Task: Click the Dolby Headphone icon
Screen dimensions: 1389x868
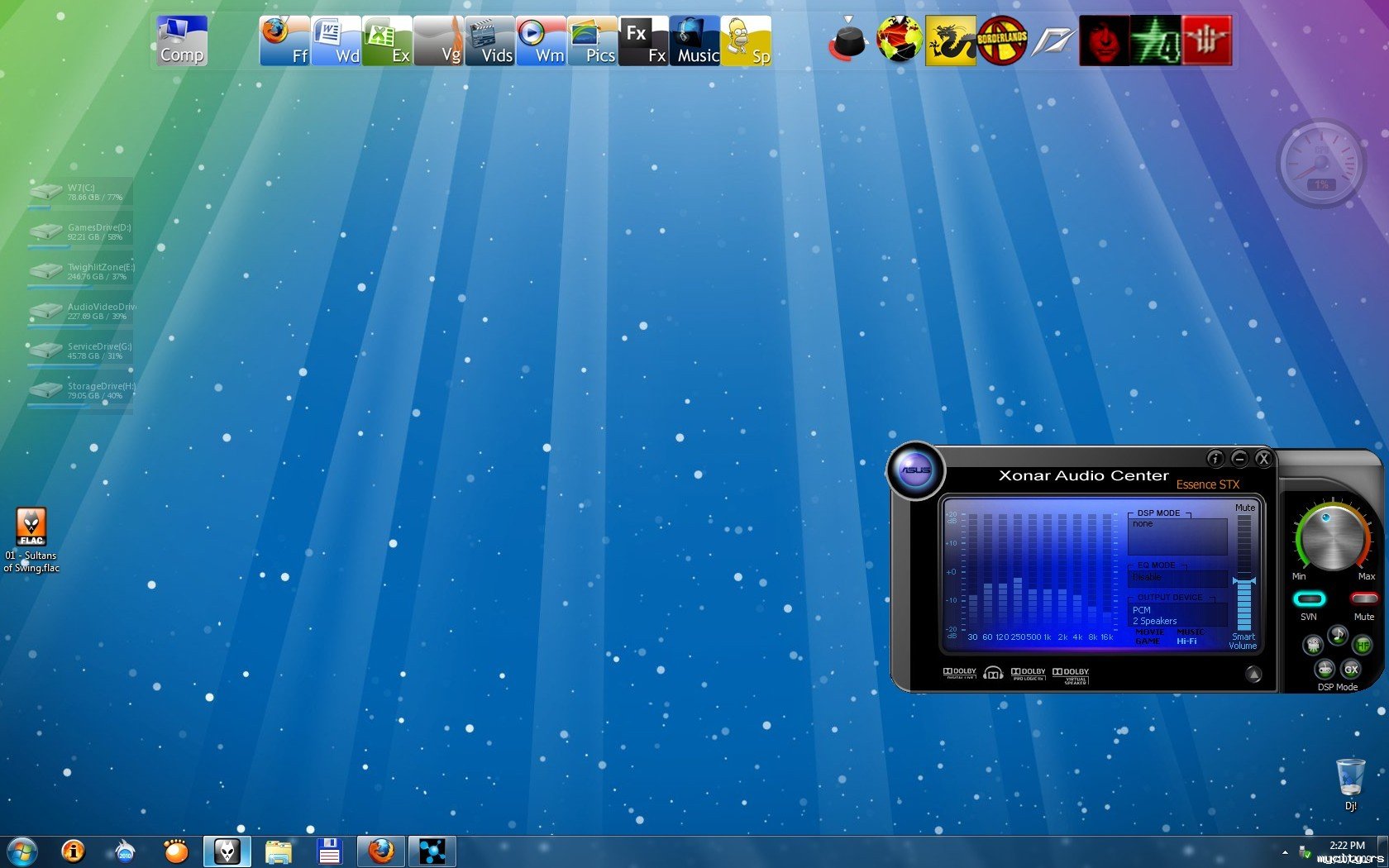Action: [x=993, y=674]
